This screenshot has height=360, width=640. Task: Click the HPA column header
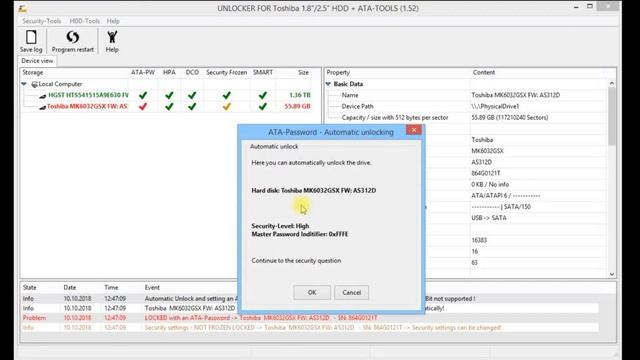(x=169, y=72)
